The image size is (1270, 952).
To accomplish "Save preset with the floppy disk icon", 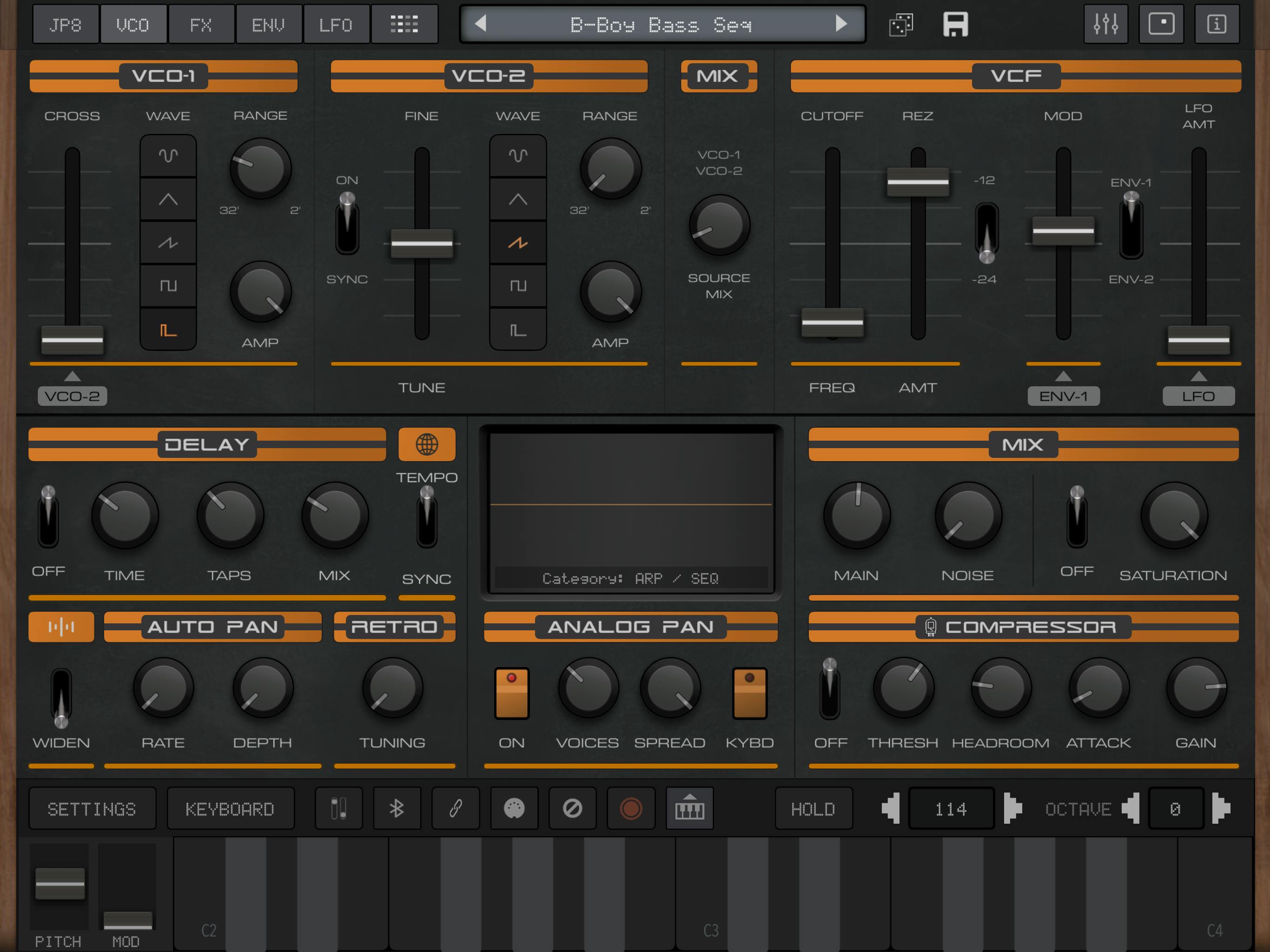I will [955, 25].
